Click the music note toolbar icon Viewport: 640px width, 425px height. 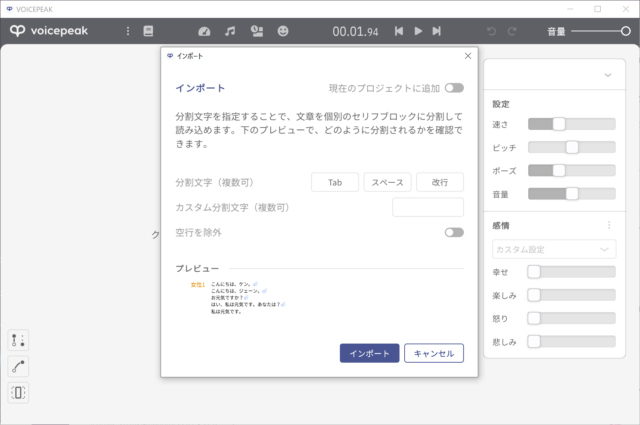pos(230,31)
